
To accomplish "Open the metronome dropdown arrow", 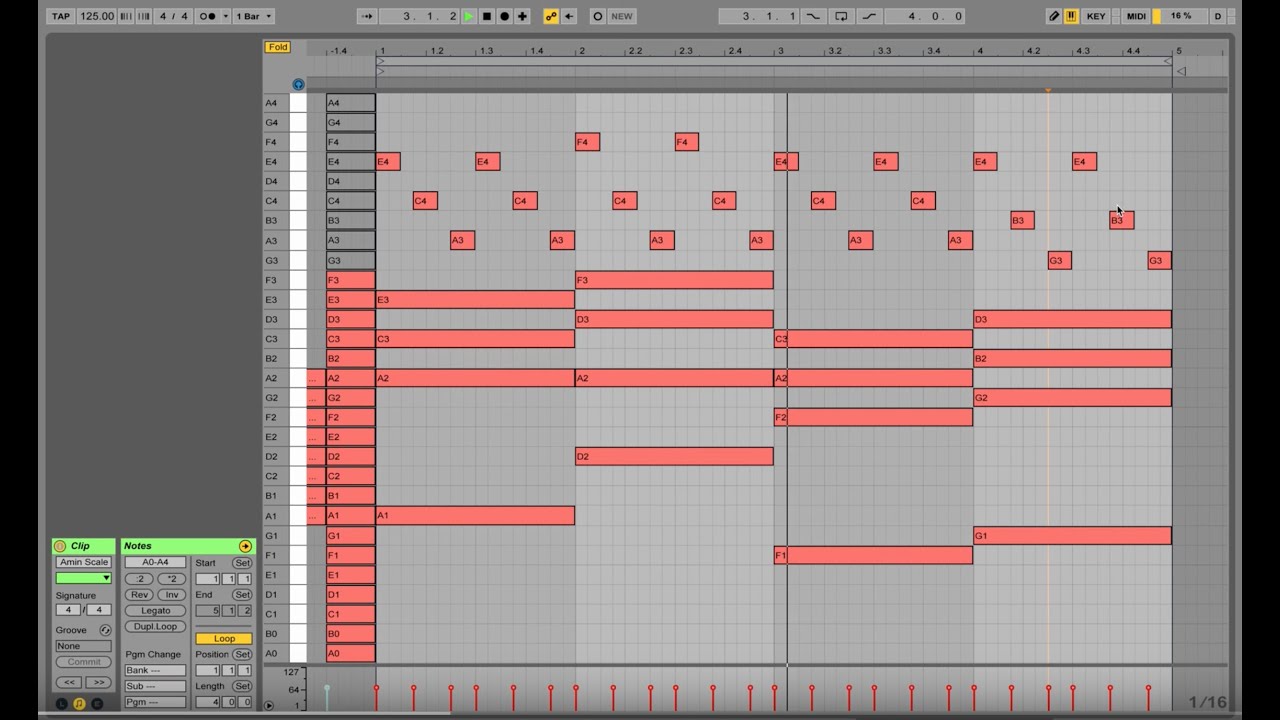I will [x=226, y=16].
